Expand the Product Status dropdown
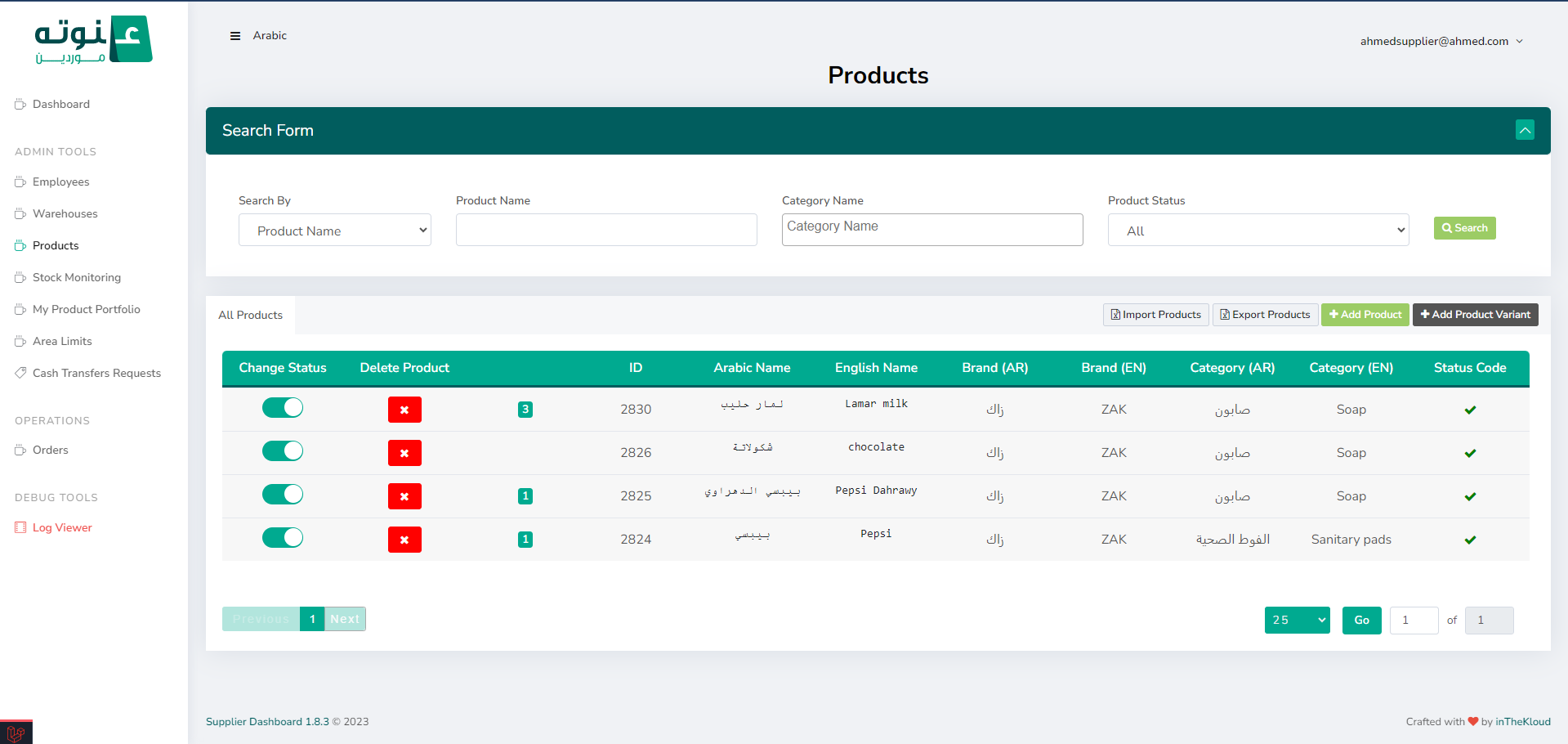 (x=1258, y=231)
